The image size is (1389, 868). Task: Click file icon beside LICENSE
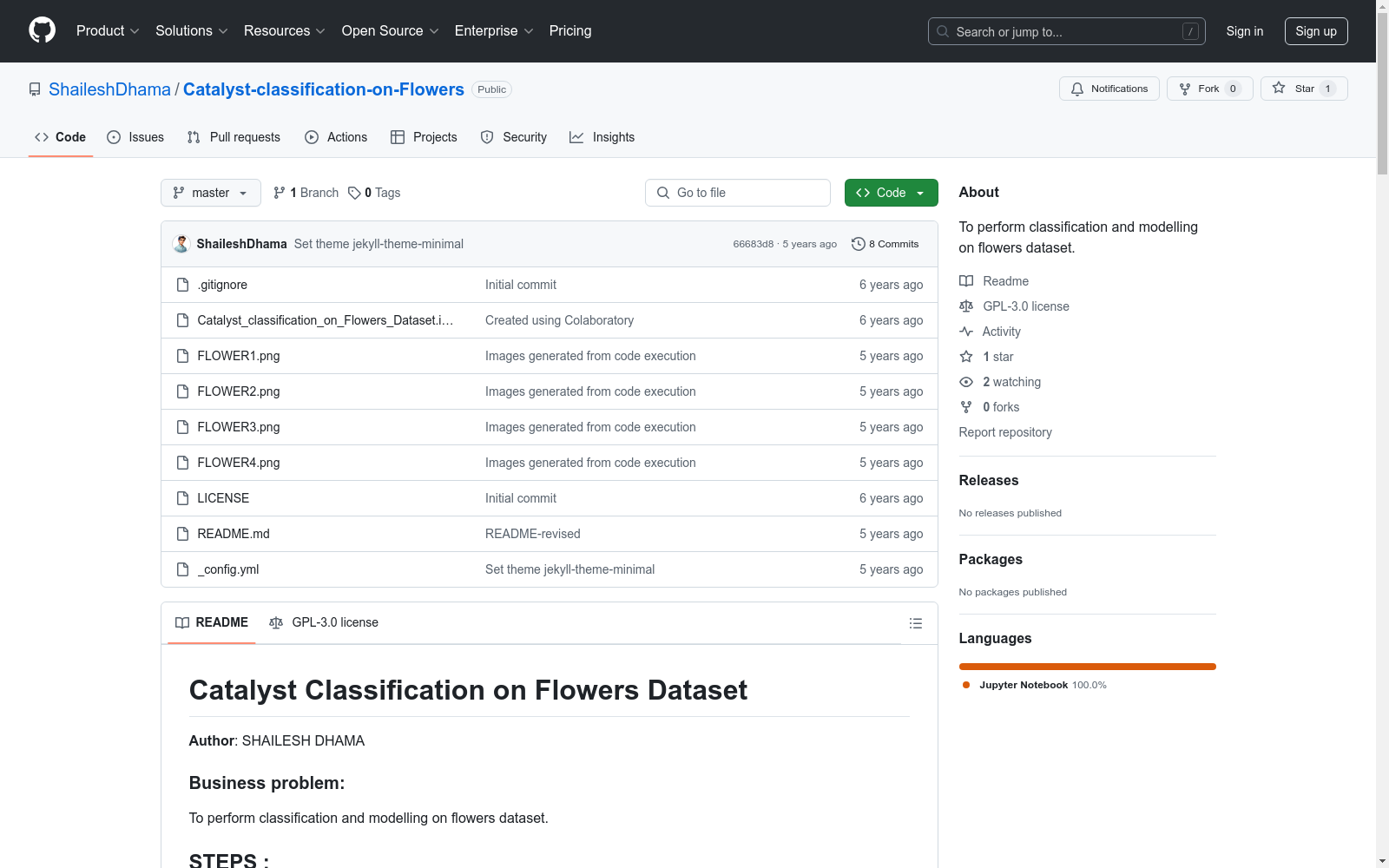coord(182,498)
